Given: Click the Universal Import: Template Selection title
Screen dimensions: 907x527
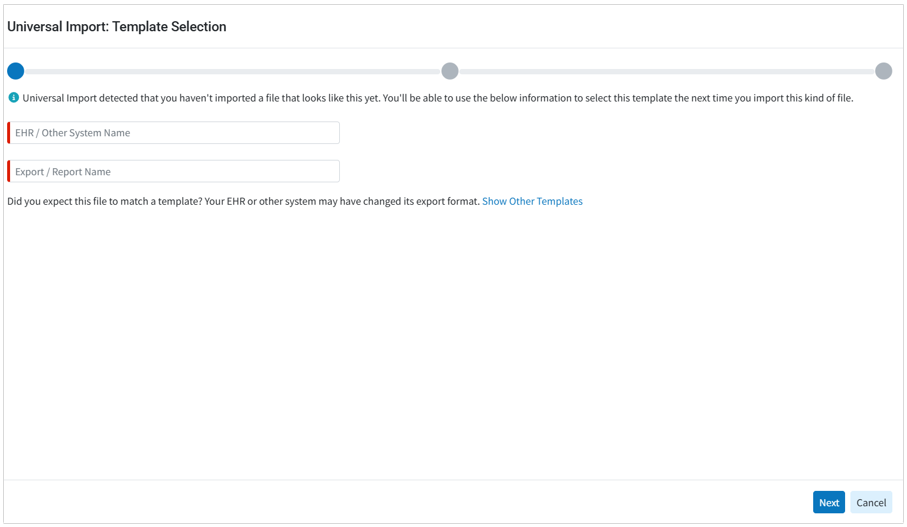Looking at the screenshot, I should tap(117, 27).
